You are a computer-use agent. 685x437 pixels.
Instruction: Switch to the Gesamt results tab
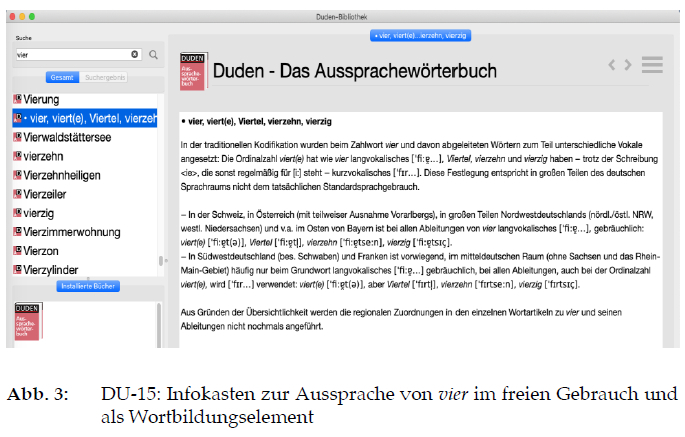(63, 77)
